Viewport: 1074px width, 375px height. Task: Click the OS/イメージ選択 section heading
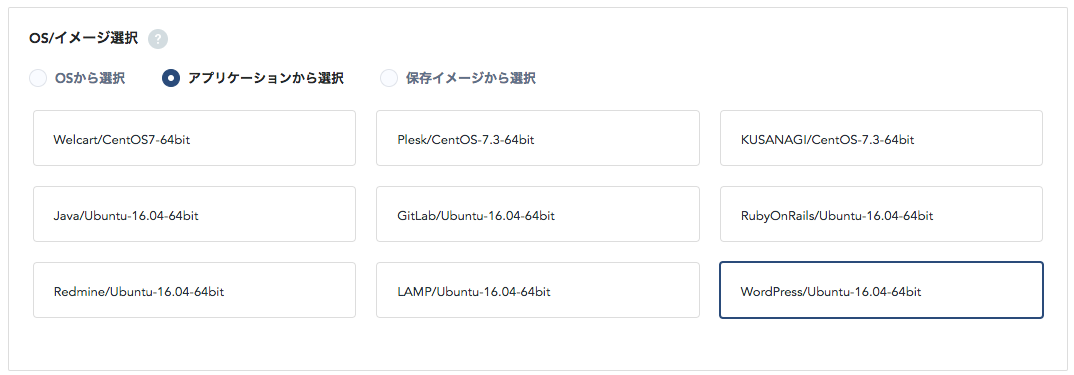point(84,38)
